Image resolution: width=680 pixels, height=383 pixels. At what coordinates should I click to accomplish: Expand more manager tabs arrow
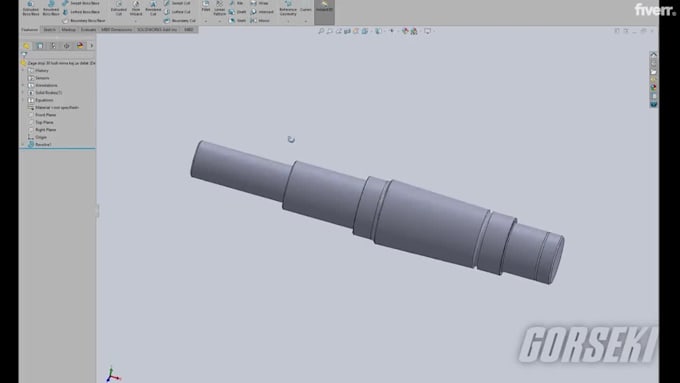(92, 46)
